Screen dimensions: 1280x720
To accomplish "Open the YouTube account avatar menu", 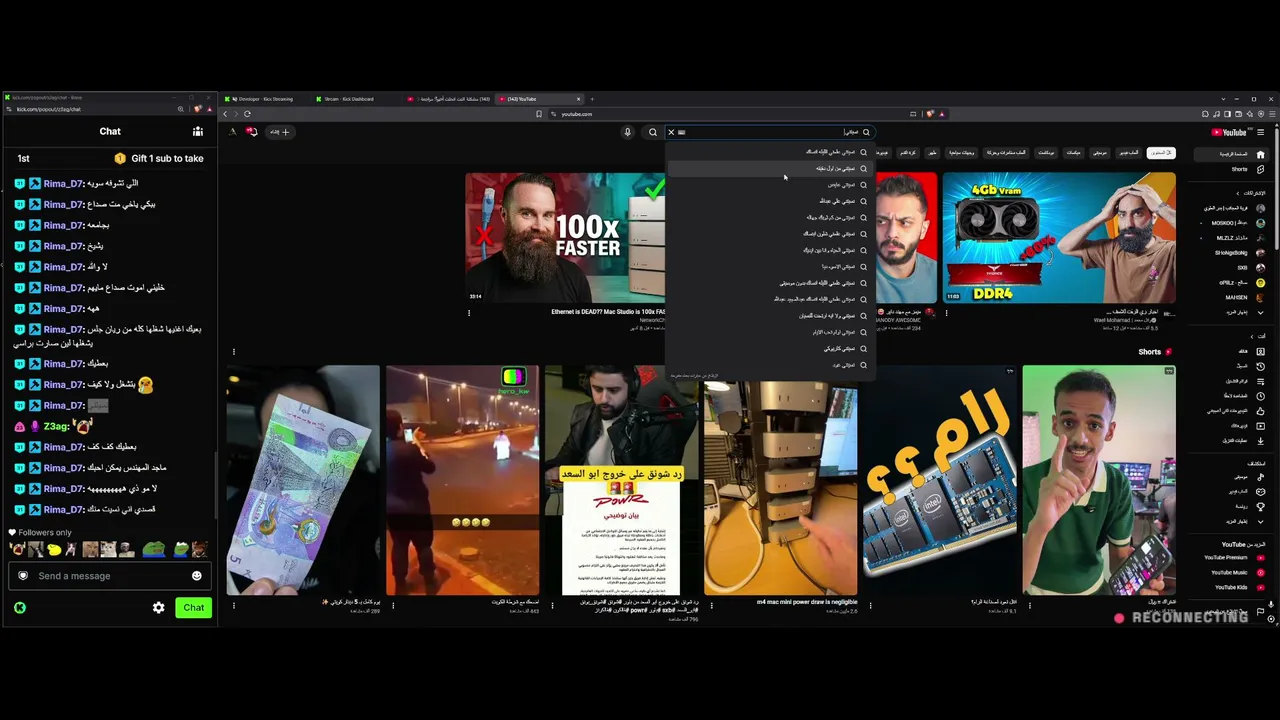I will [232, 132].
